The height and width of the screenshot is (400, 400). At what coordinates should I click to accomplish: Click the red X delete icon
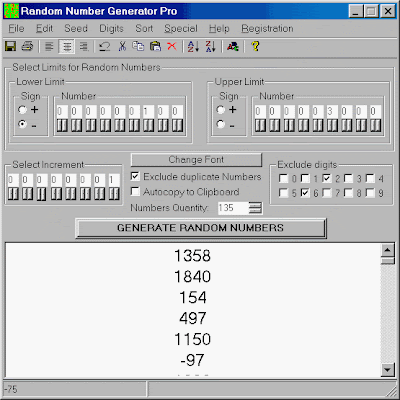tap(172, 46)
